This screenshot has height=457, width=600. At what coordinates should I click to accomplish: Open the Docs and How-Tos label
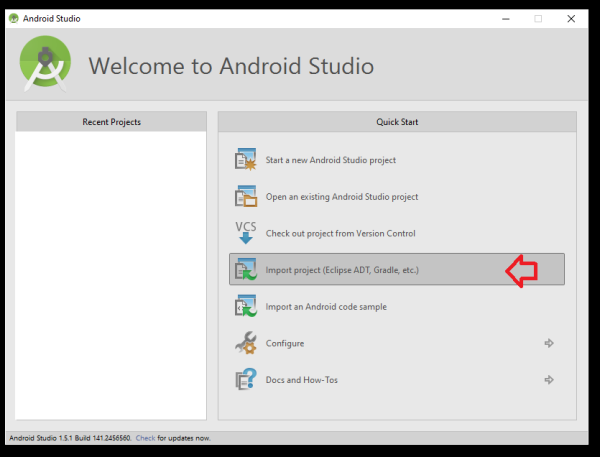[299, 380]
